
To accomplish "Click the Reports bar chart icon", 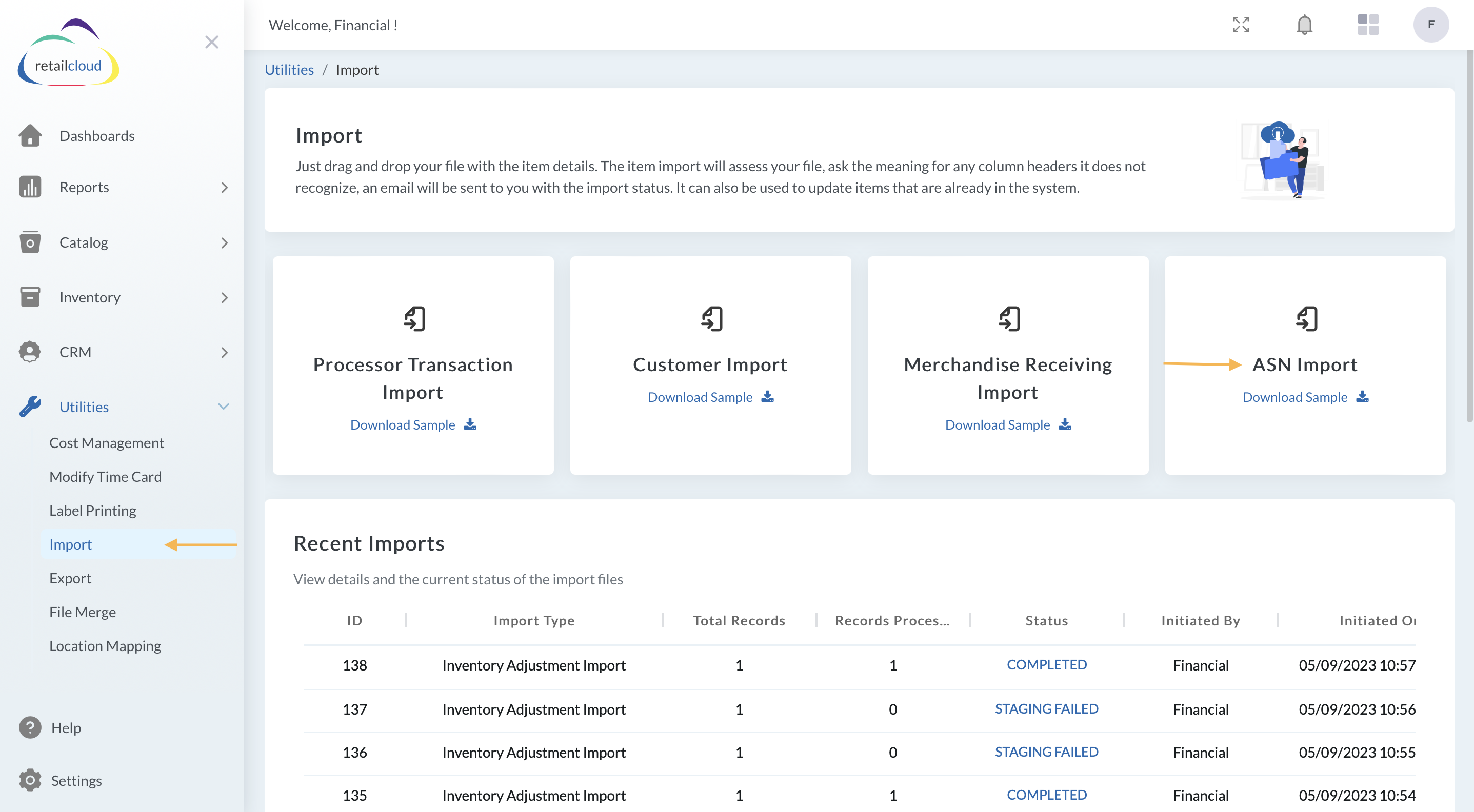I will tap(30, 187).
